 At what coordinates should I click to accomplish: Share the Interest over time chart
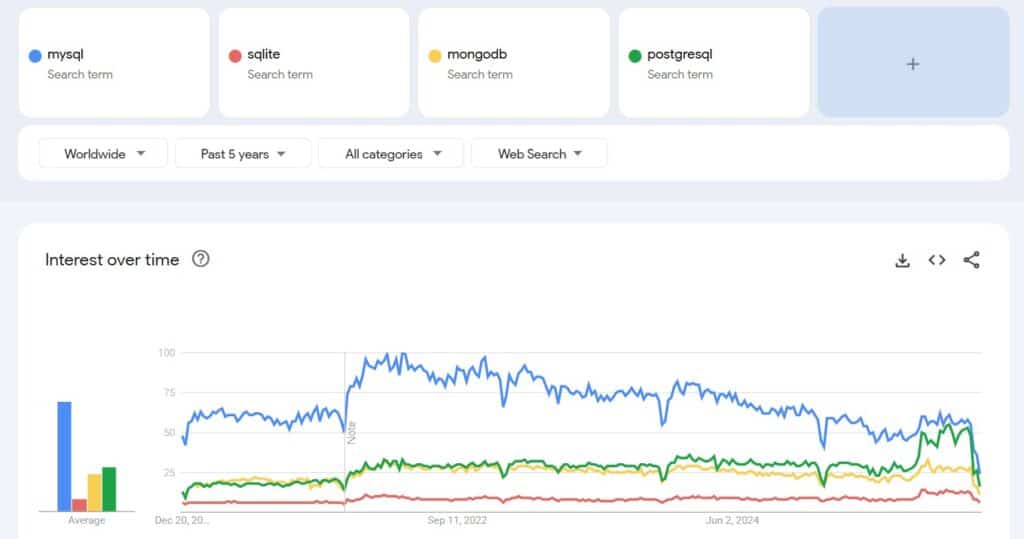tap(971, 260)
